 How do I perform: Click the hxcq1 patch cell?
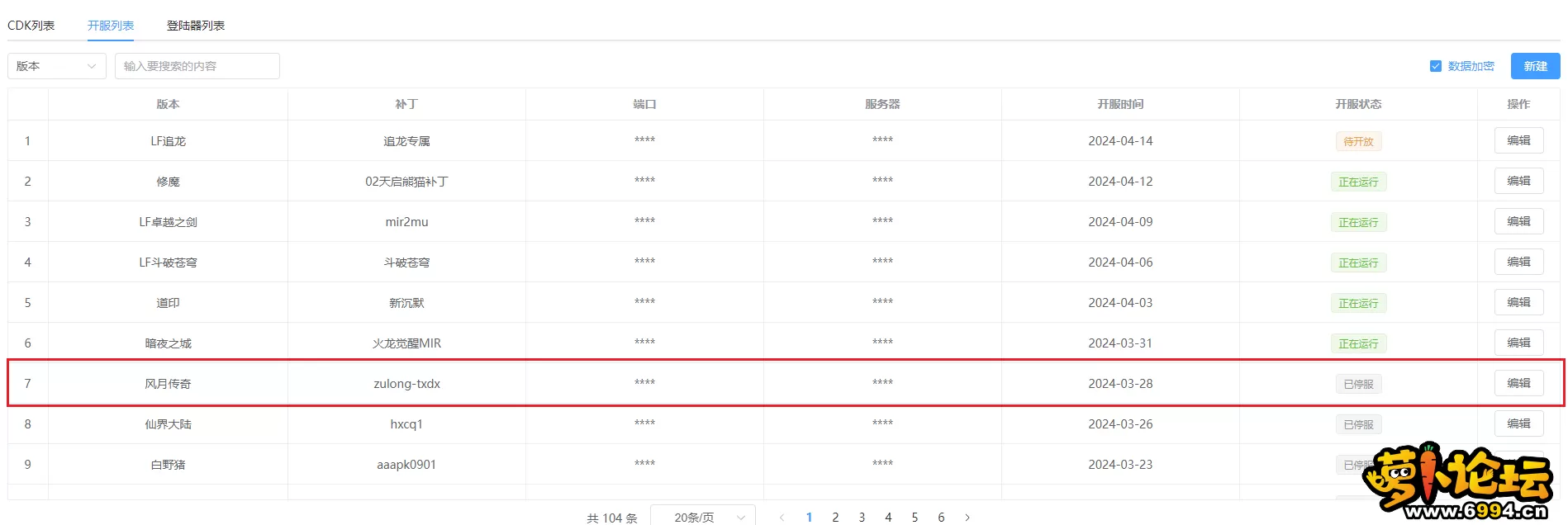(x=406, y=424)
